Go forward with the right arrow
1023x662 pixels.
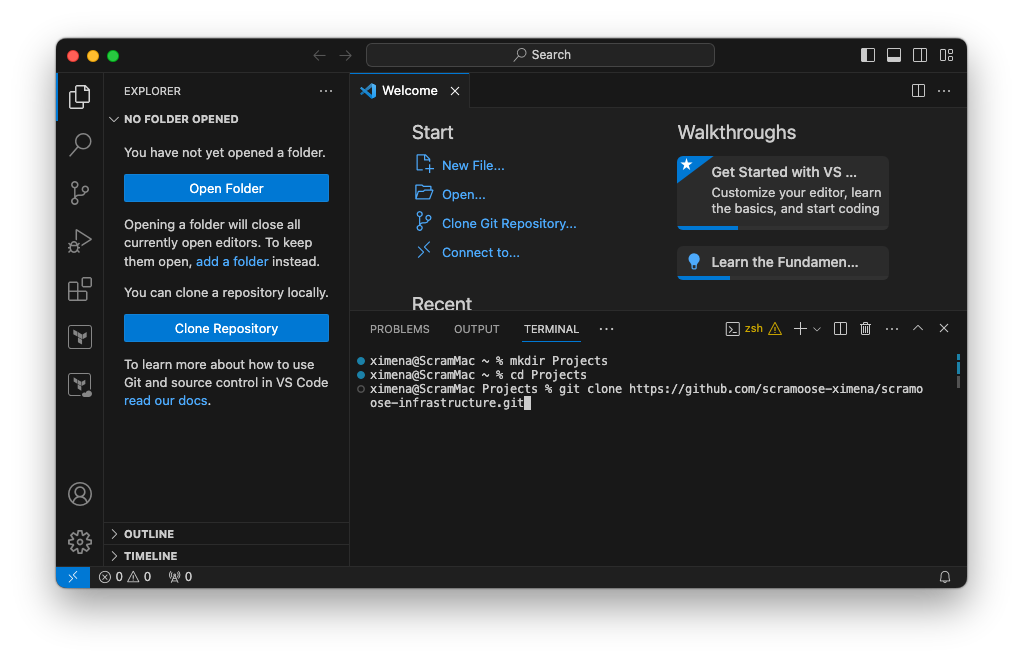point(345,55)
